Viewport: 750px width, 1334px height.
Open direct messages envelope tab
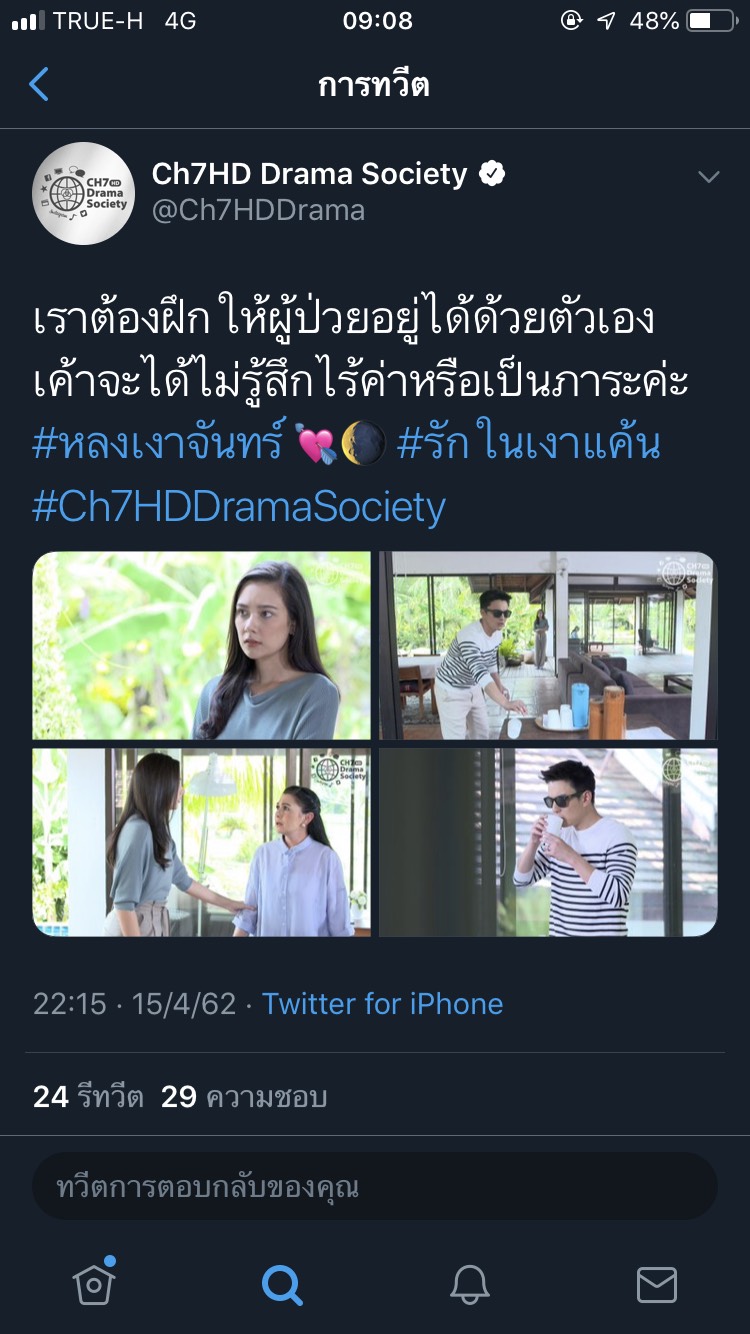(x=657, y=1285)
